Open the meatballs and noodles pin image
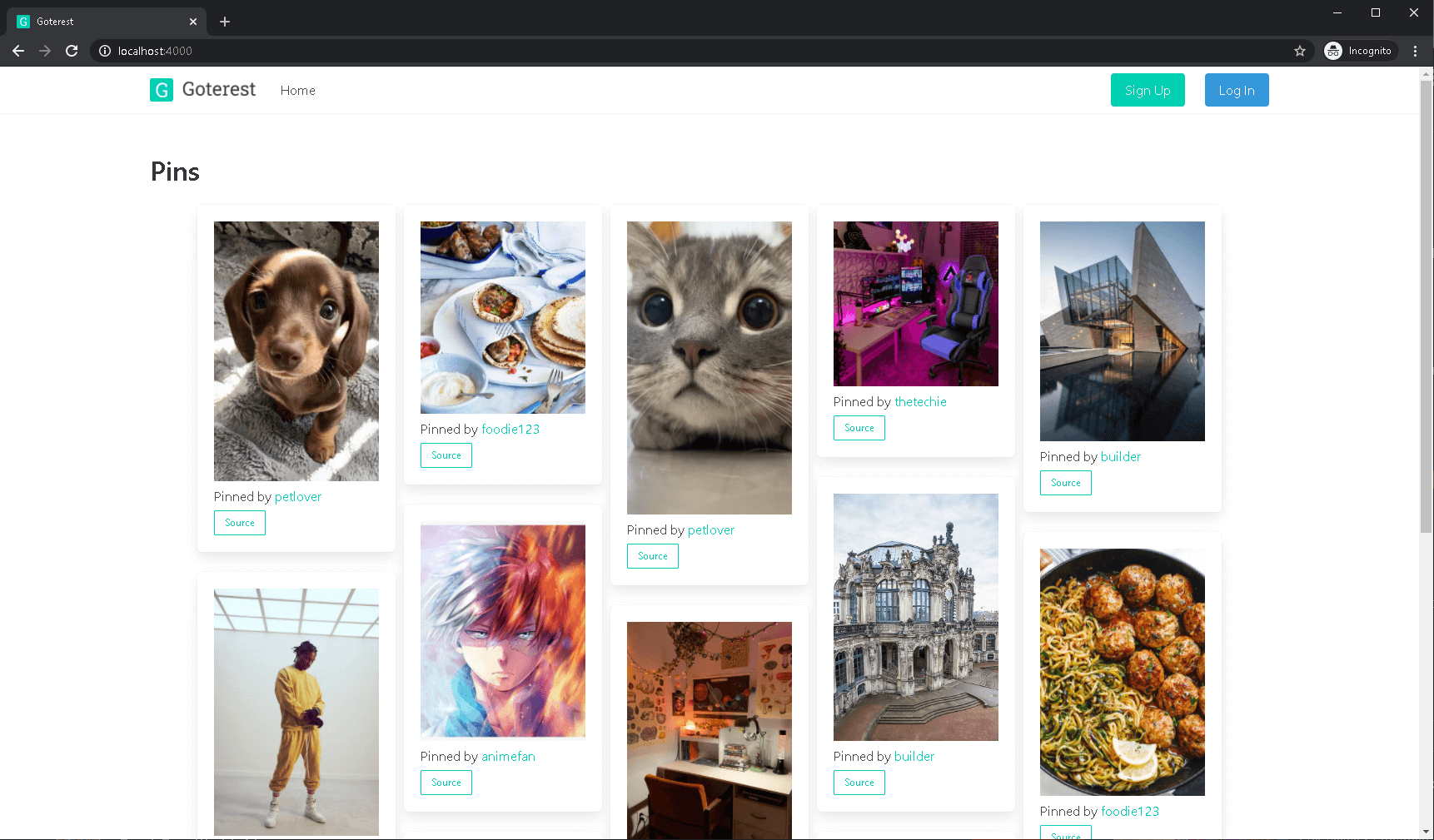The width and height of the screenshot is (1434, 840). tap(1123, 672)
